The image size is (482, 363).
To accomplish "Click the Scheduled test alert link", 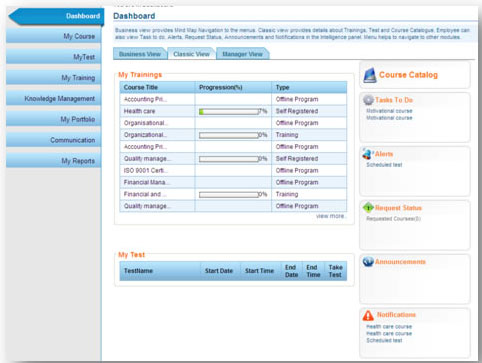I will pos(384,165).
